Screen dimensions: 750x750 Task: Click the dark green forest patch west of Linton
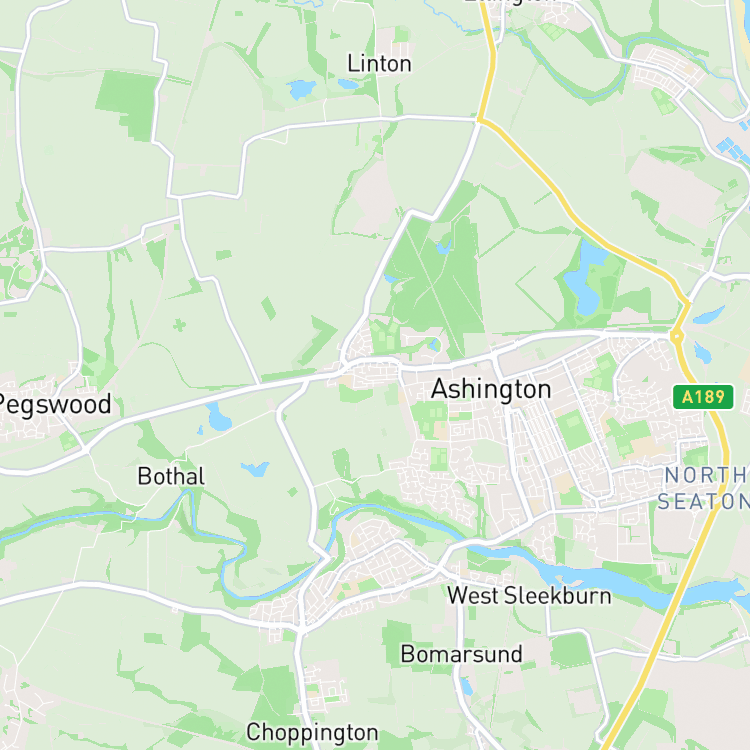tap(128, 105)
